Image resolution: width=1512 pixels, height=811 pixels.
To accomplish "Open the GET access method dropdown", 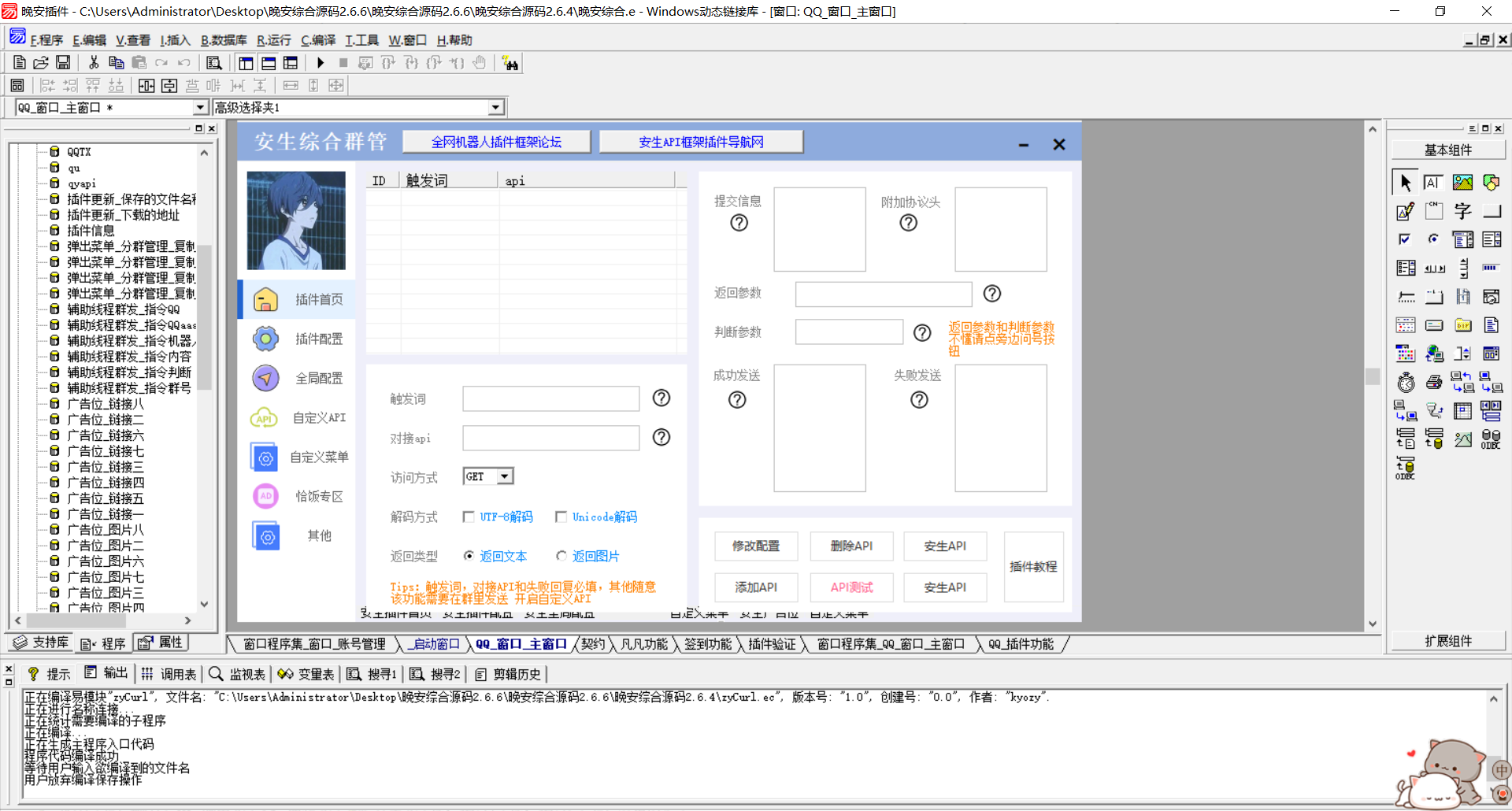I will pos(505,476).
